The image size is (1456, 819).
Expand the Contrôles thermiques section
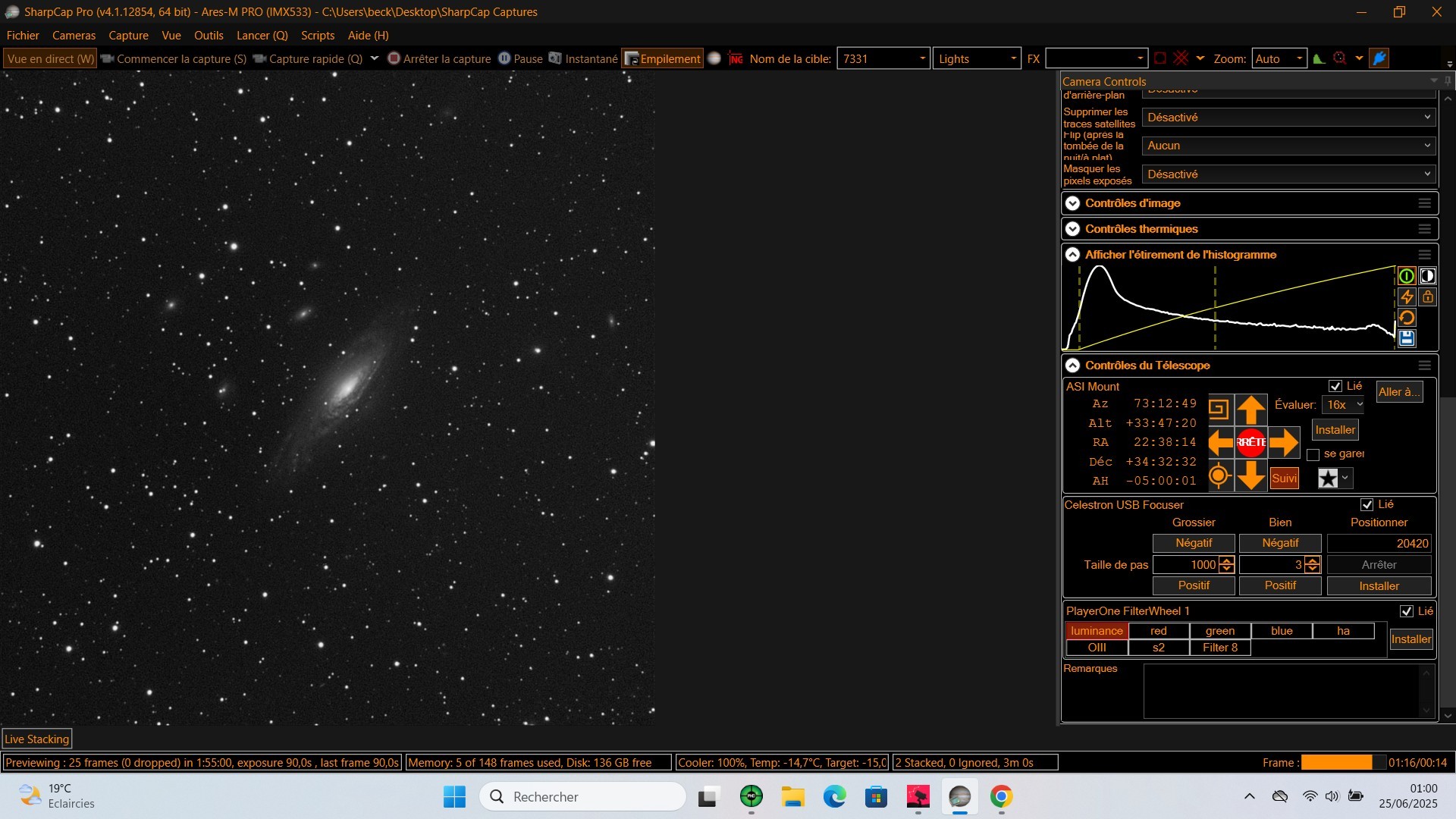pyautogui.click(x=1072, y=229)
